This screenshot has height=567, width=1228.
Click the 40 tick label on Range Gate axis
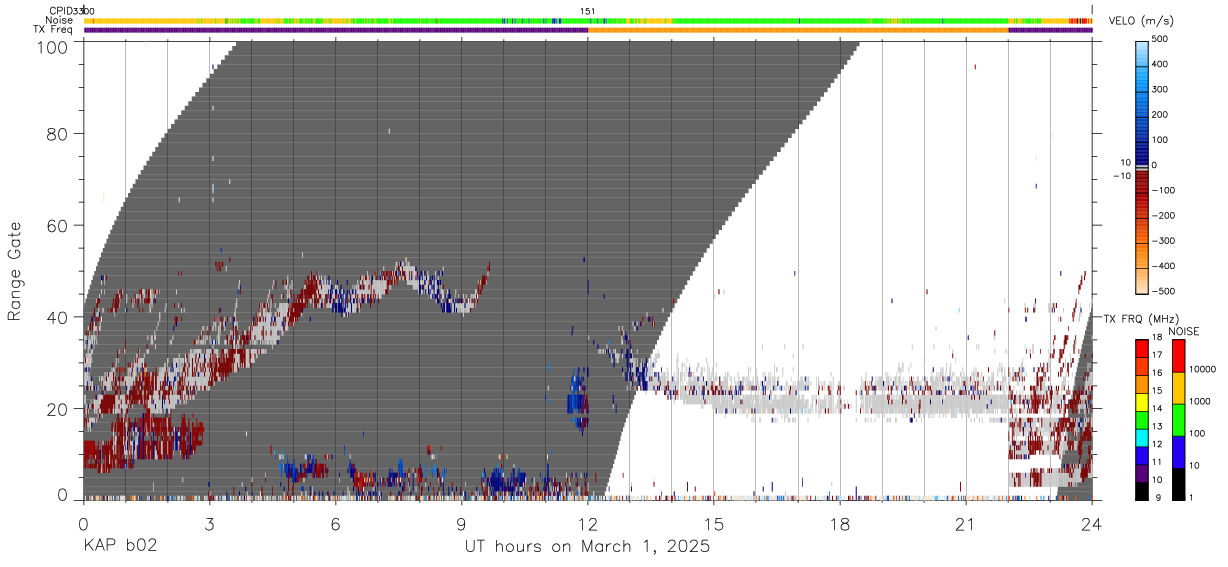tap(58, 317)
